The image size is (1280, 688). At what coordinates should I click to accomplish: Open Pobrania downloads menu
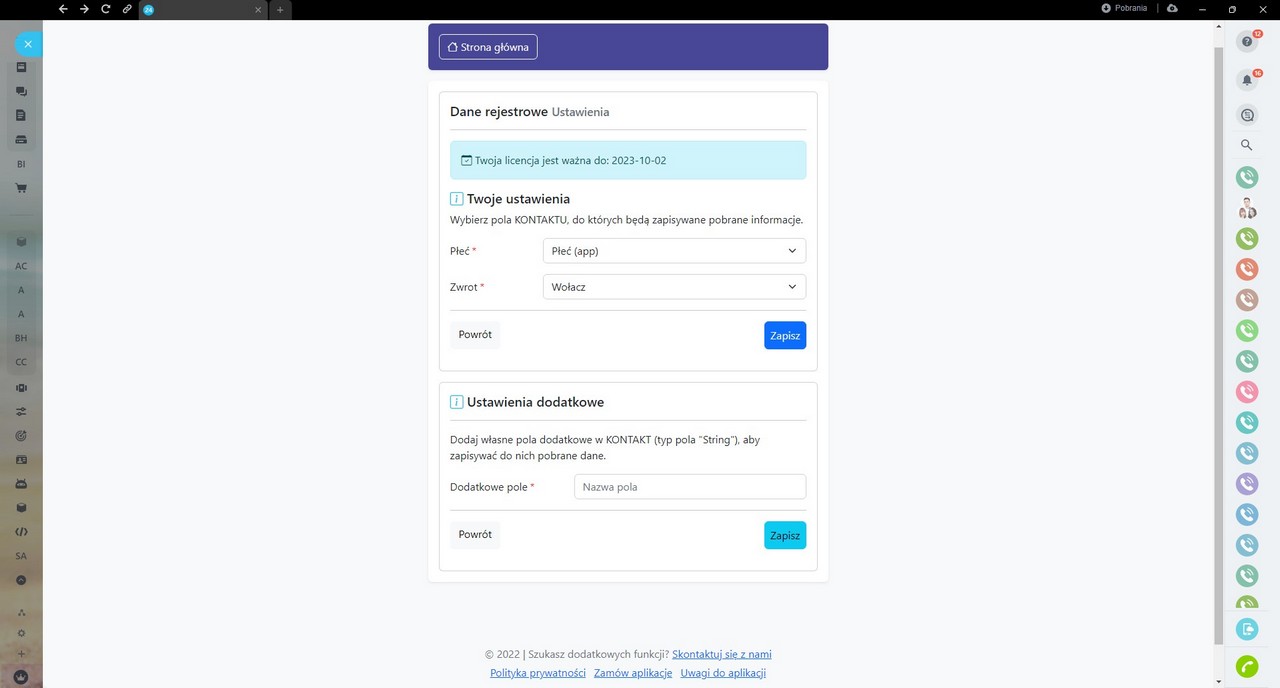[1124, 8]
